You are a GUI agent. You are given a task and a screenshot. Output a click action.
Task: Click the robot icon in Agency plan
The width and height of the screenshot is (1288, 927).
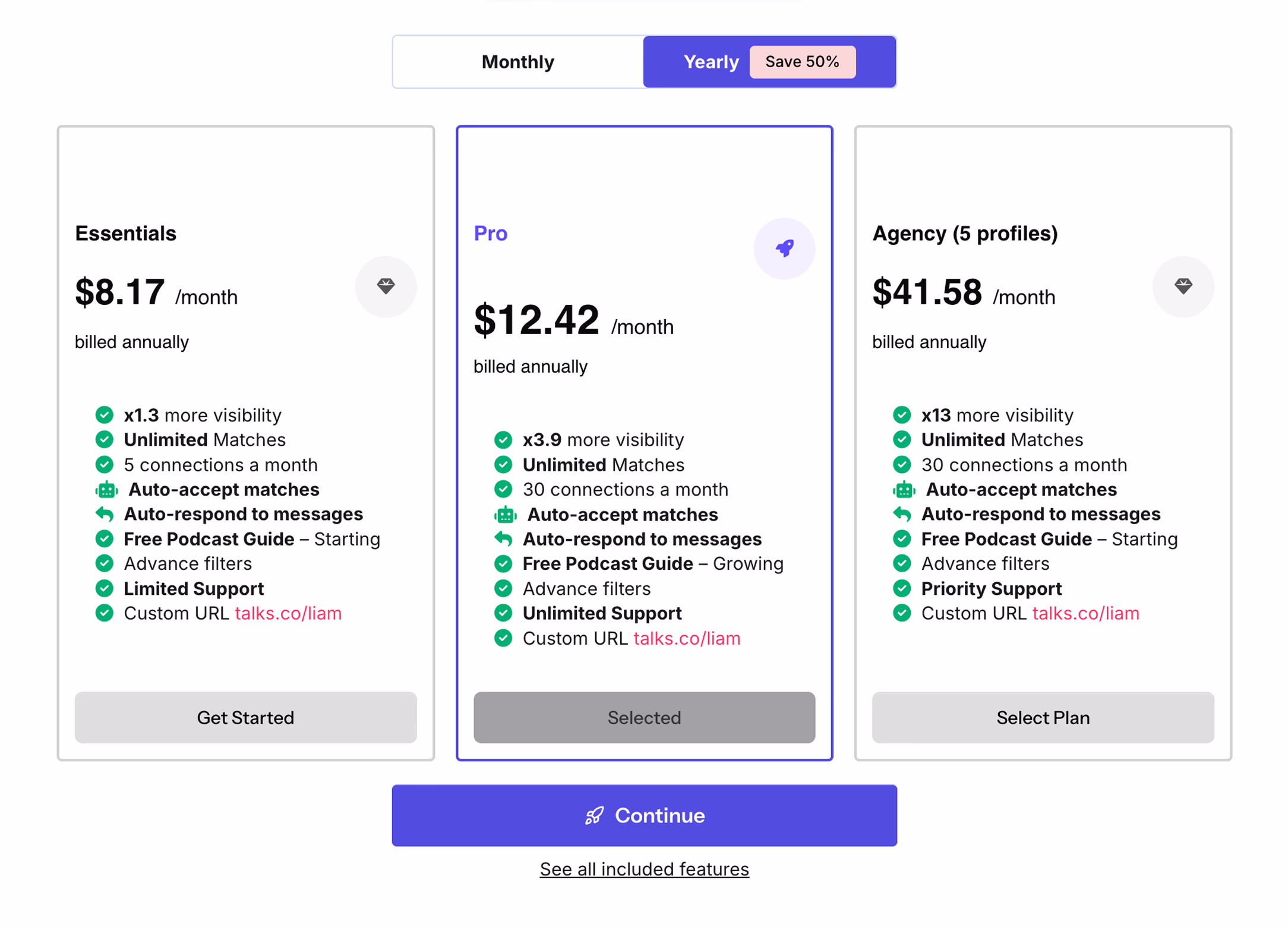(904, 490)
